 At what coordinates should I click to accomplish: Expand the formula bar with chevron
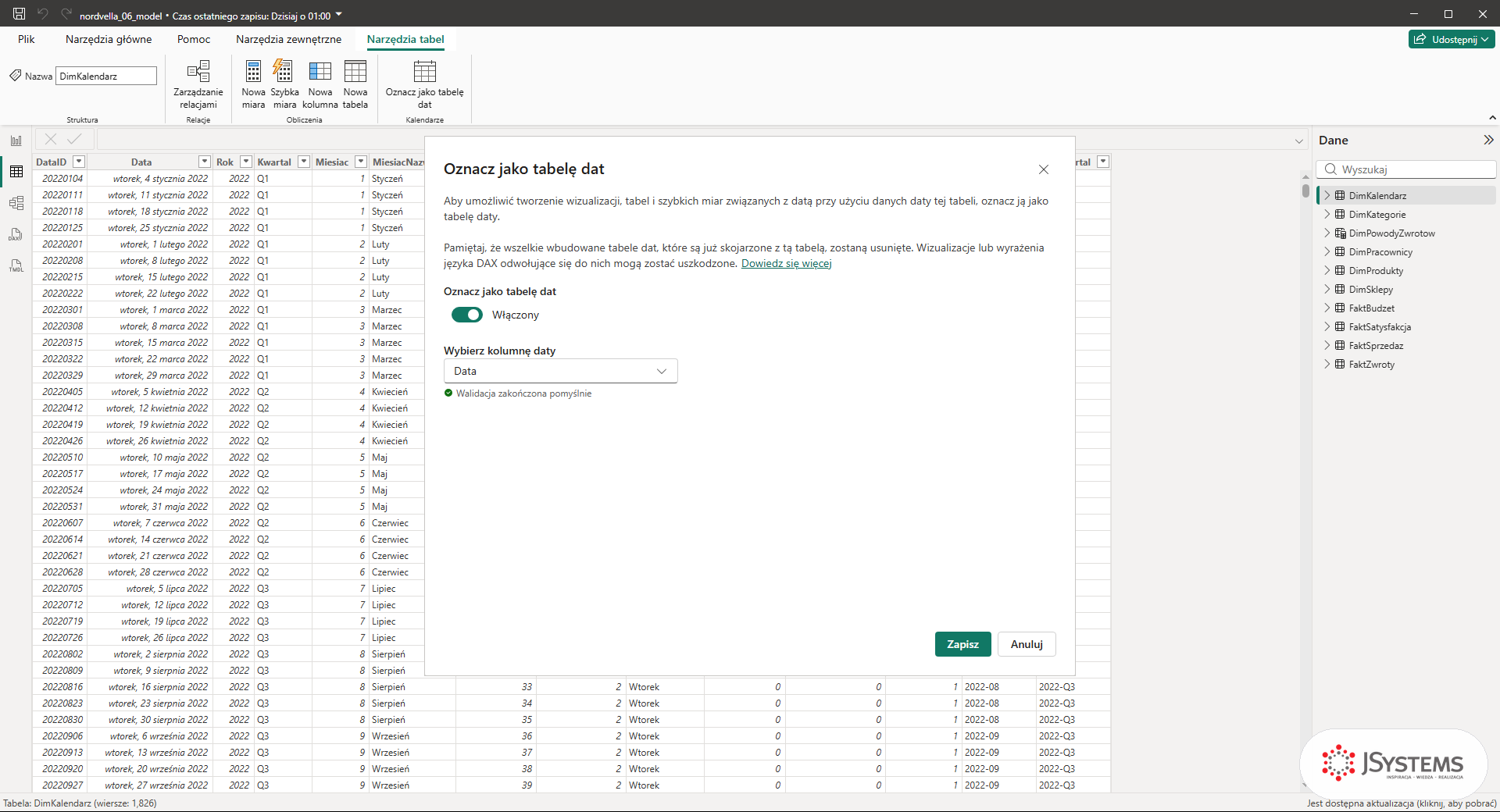[x=1299, y=141]
